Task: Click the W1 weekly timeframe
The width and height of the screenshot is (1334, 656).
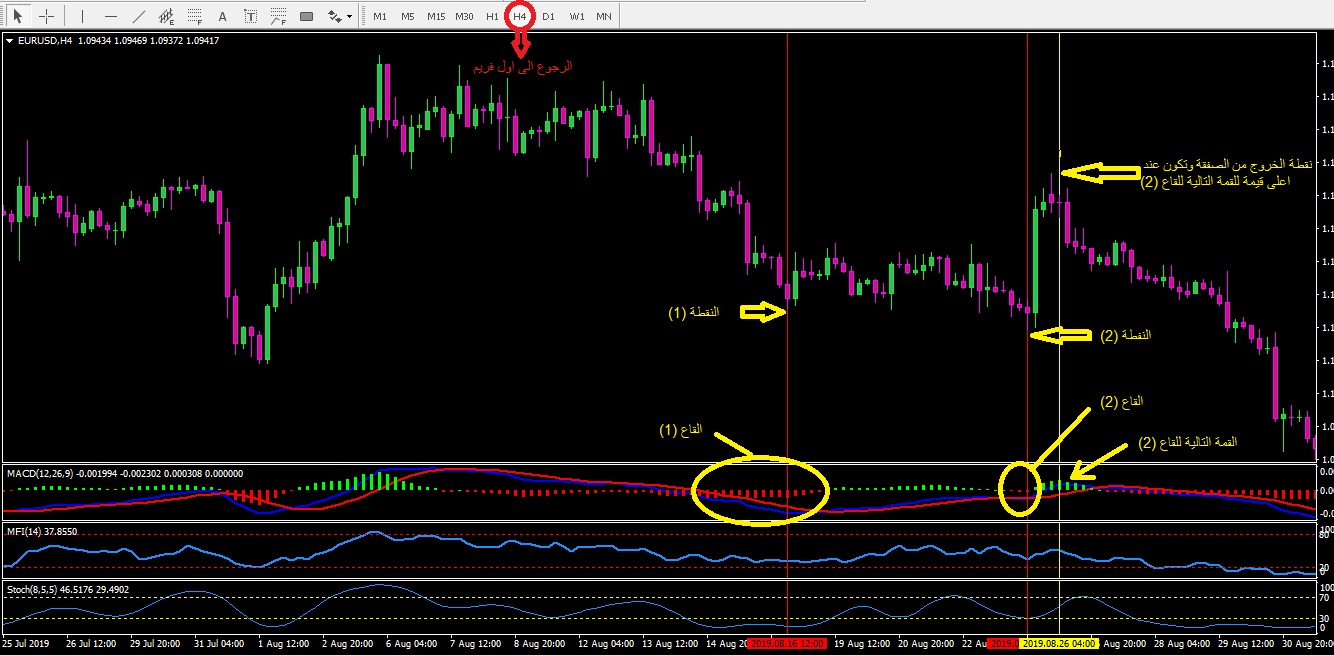Action: [x=577, y=16]
